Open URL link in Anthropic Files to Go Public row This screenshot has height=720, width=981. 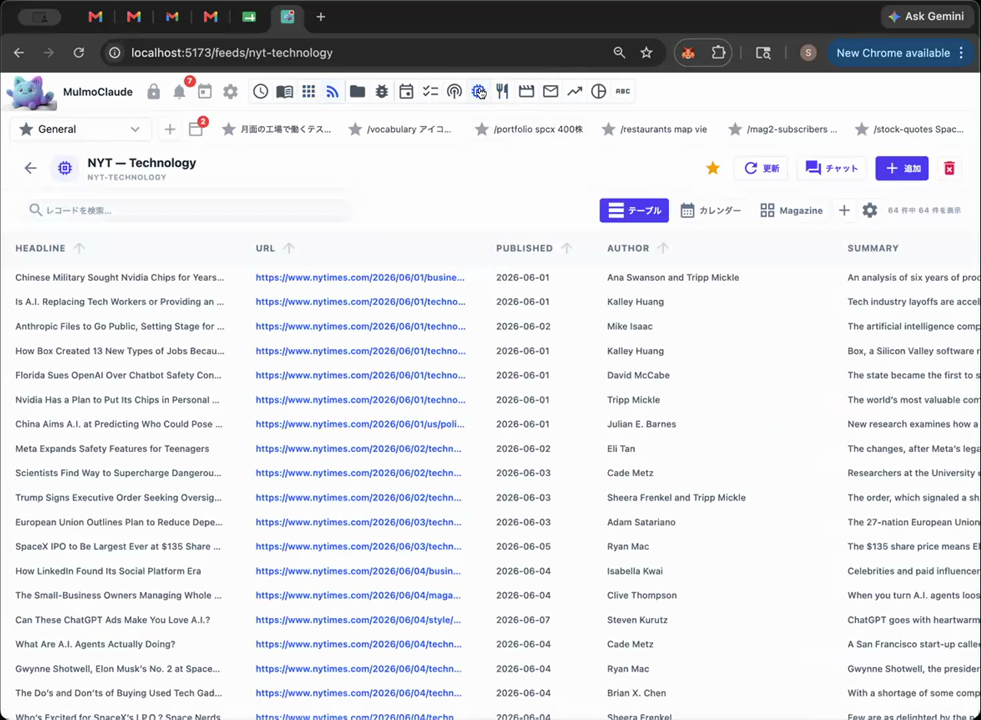tap(360, 326)
